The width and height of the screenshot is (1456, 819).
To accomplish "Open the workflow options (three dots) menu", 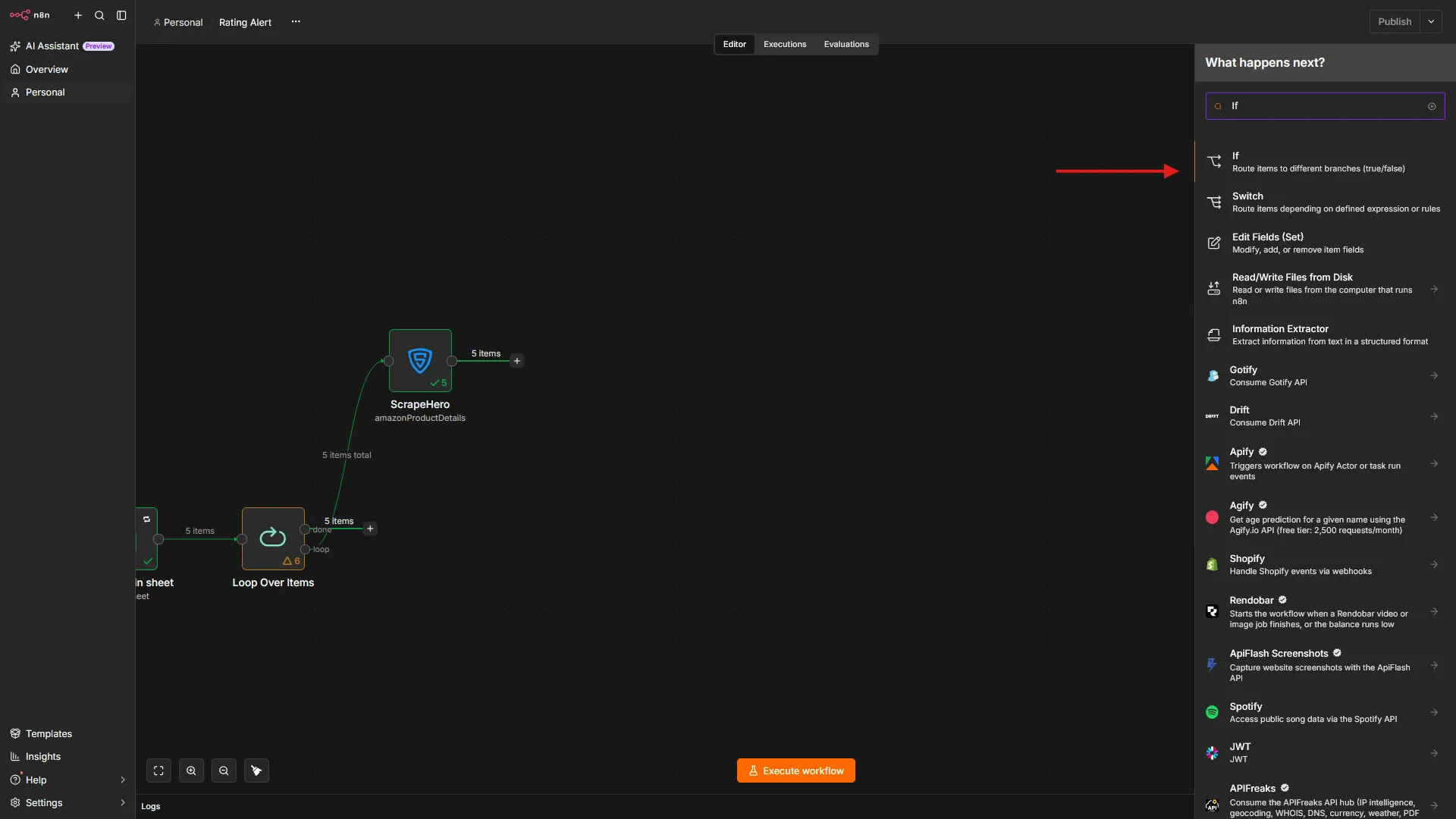I will [296, 22].
